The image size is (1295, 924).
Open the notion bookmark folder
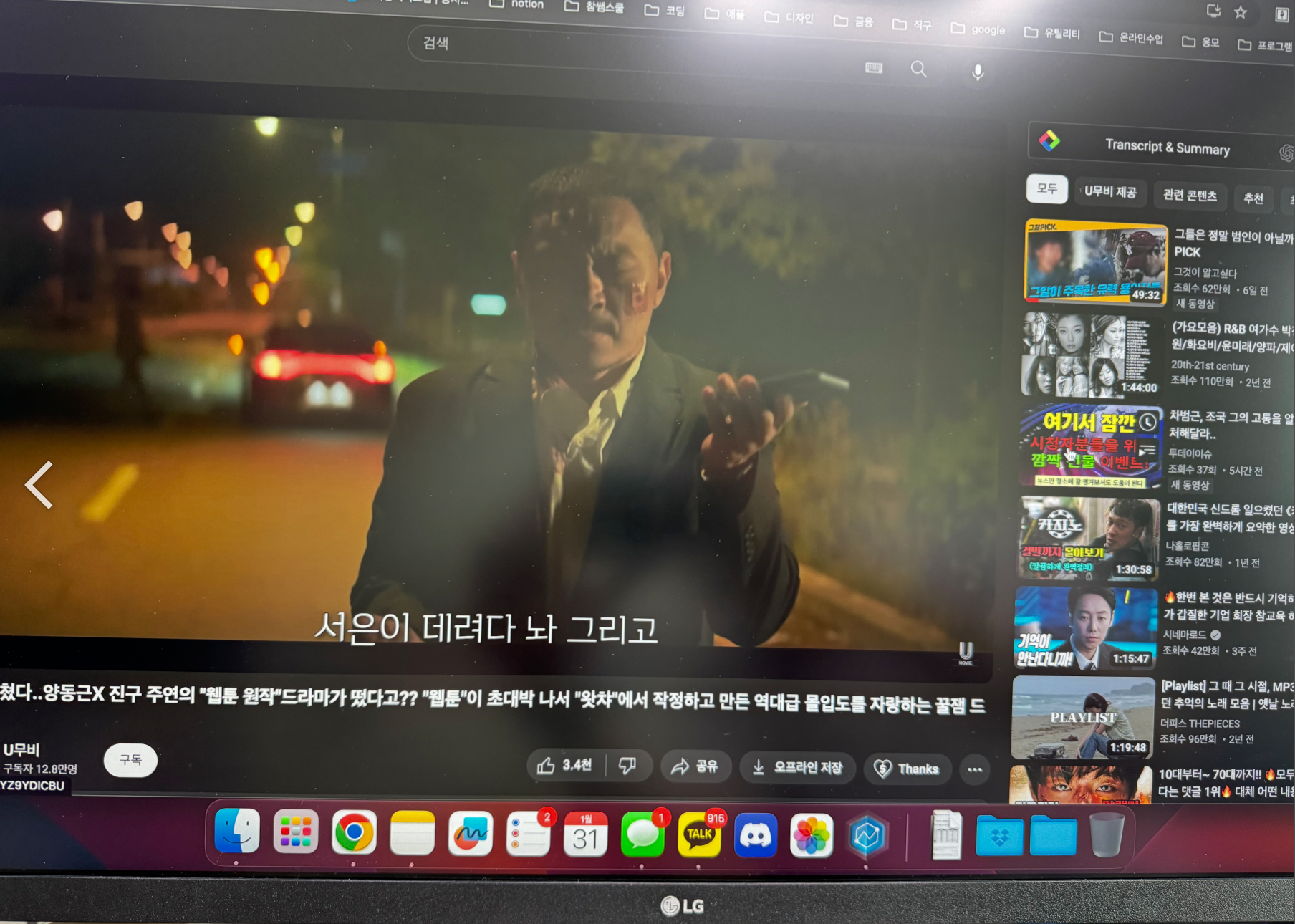[516, 4]
